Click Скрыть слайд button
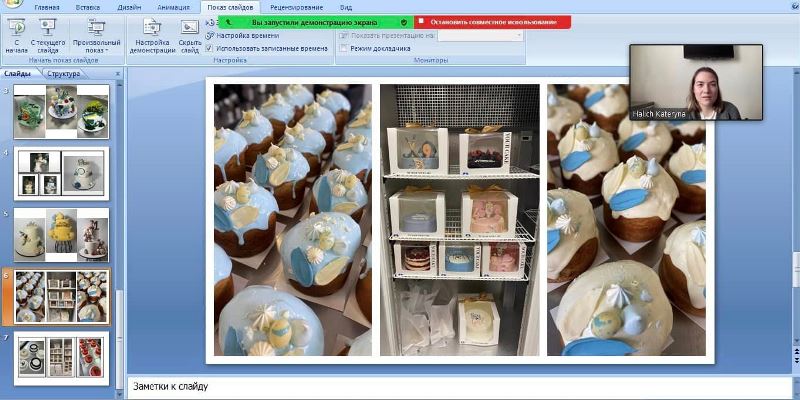 click(190, 36)
